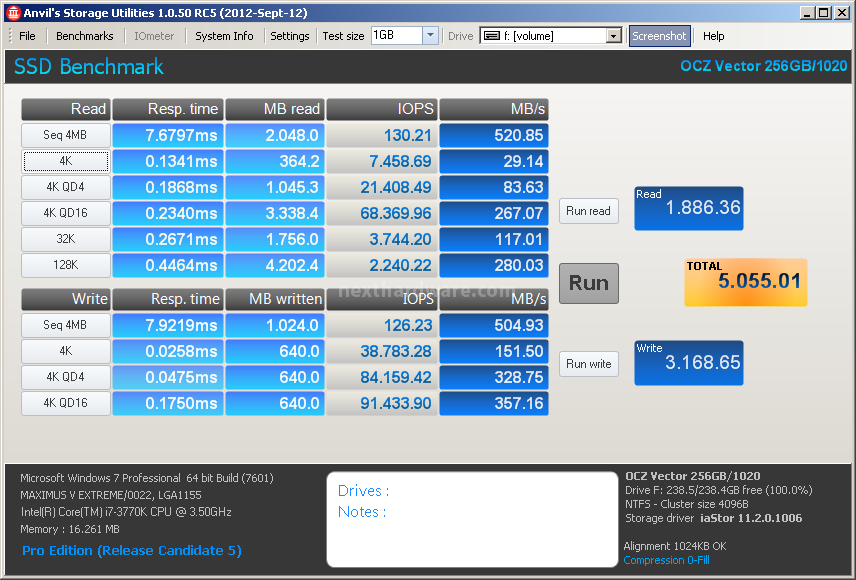Click the write 4K QD4 test button

click(66, 377)
